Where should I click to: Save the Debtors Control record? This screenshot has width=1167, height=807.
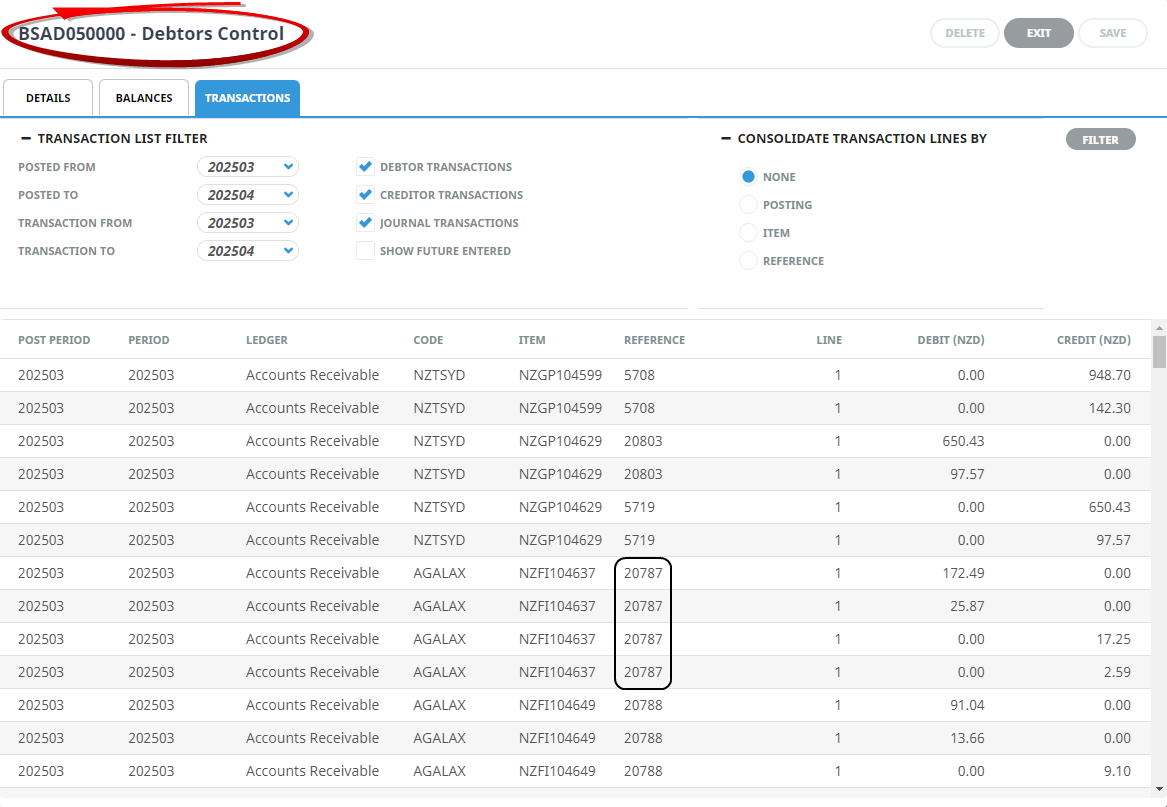(1112, 32)
